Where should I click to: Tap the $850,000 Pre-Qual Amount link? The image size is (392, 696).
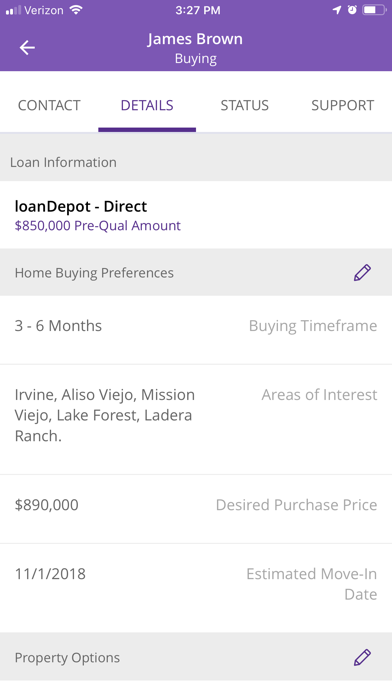tap(98, 225)
